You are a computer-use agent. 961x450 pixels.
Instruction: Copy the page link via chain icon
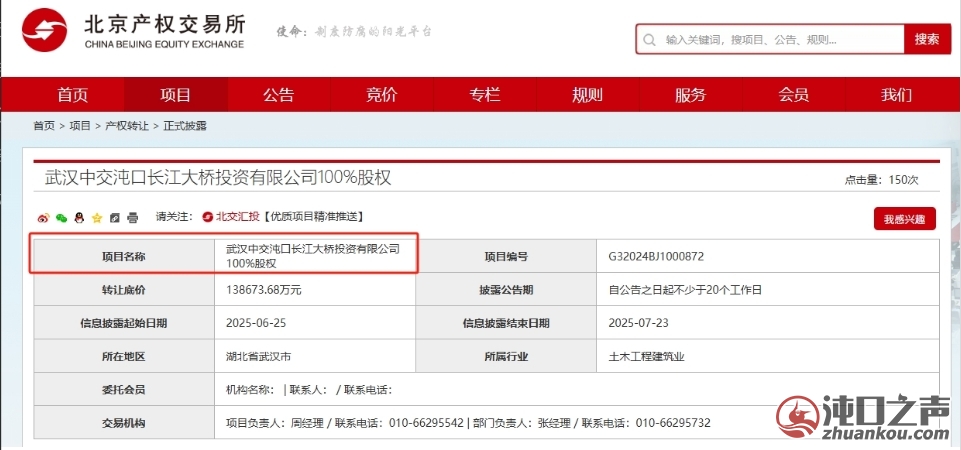tap(115, 218)
